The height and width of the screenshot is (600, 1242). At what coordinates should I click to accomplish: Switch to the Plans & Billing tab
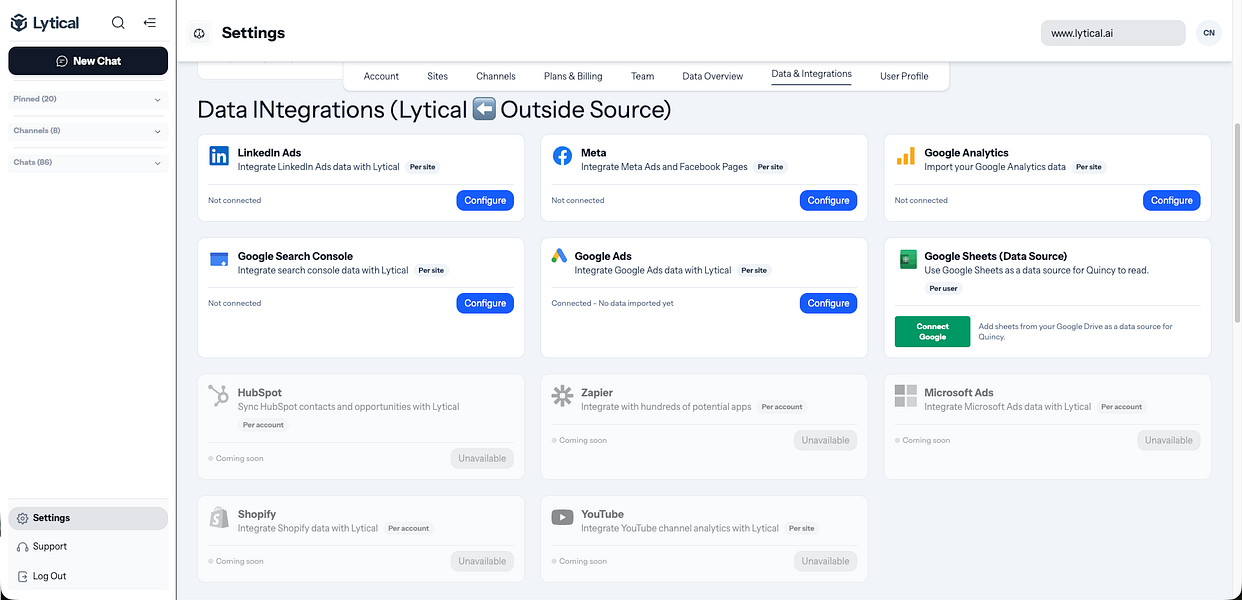(573, 76)
